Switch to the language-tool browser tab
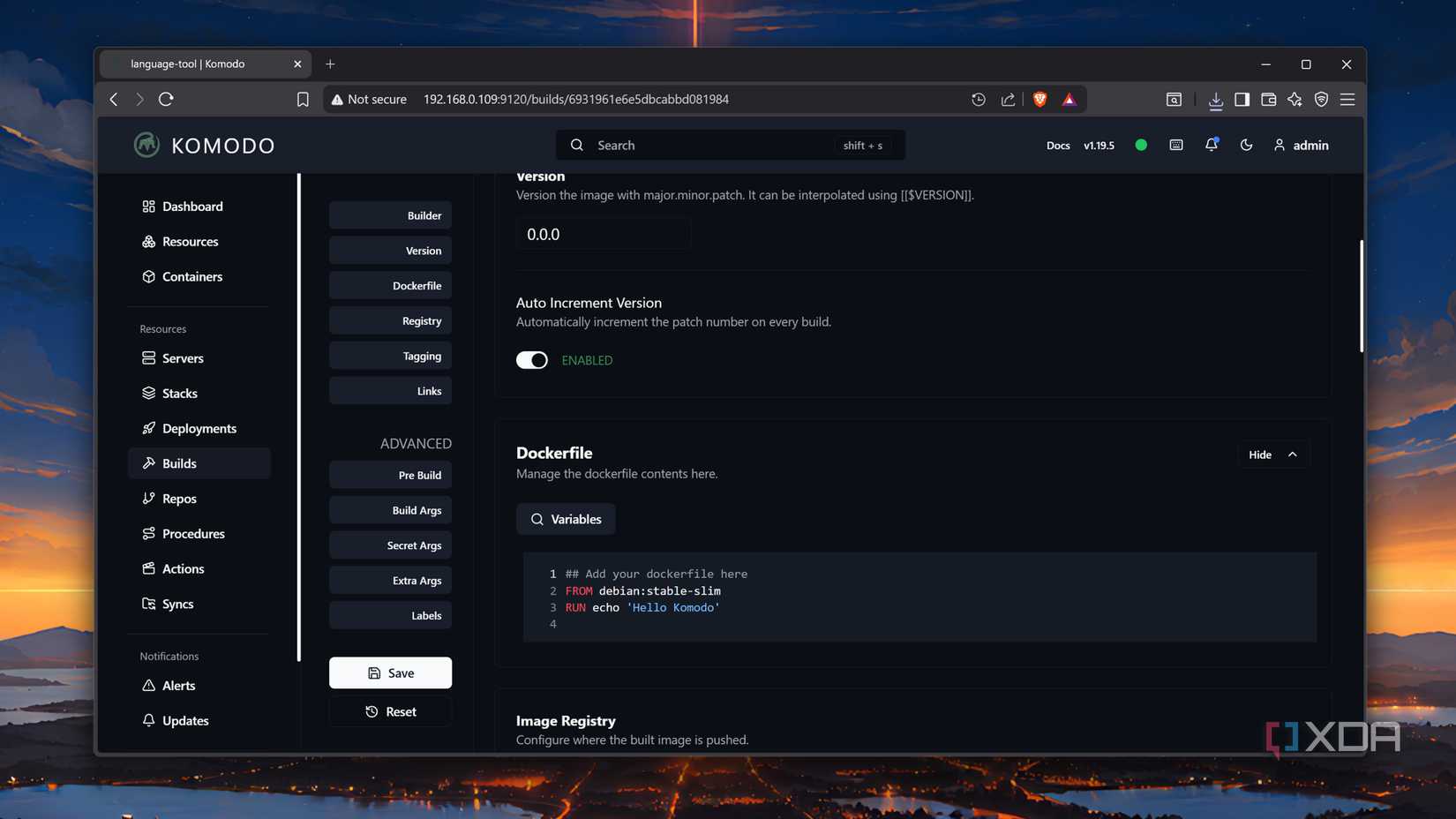The width and height of the screenshot is (1456, 819). point(194,64)
